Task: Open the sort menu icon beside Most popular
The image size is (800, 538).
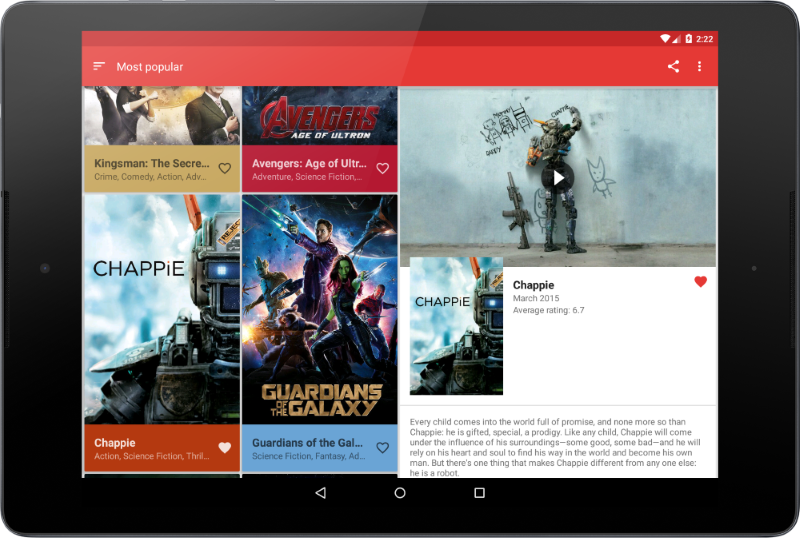Action: click(x=99, y=66)
